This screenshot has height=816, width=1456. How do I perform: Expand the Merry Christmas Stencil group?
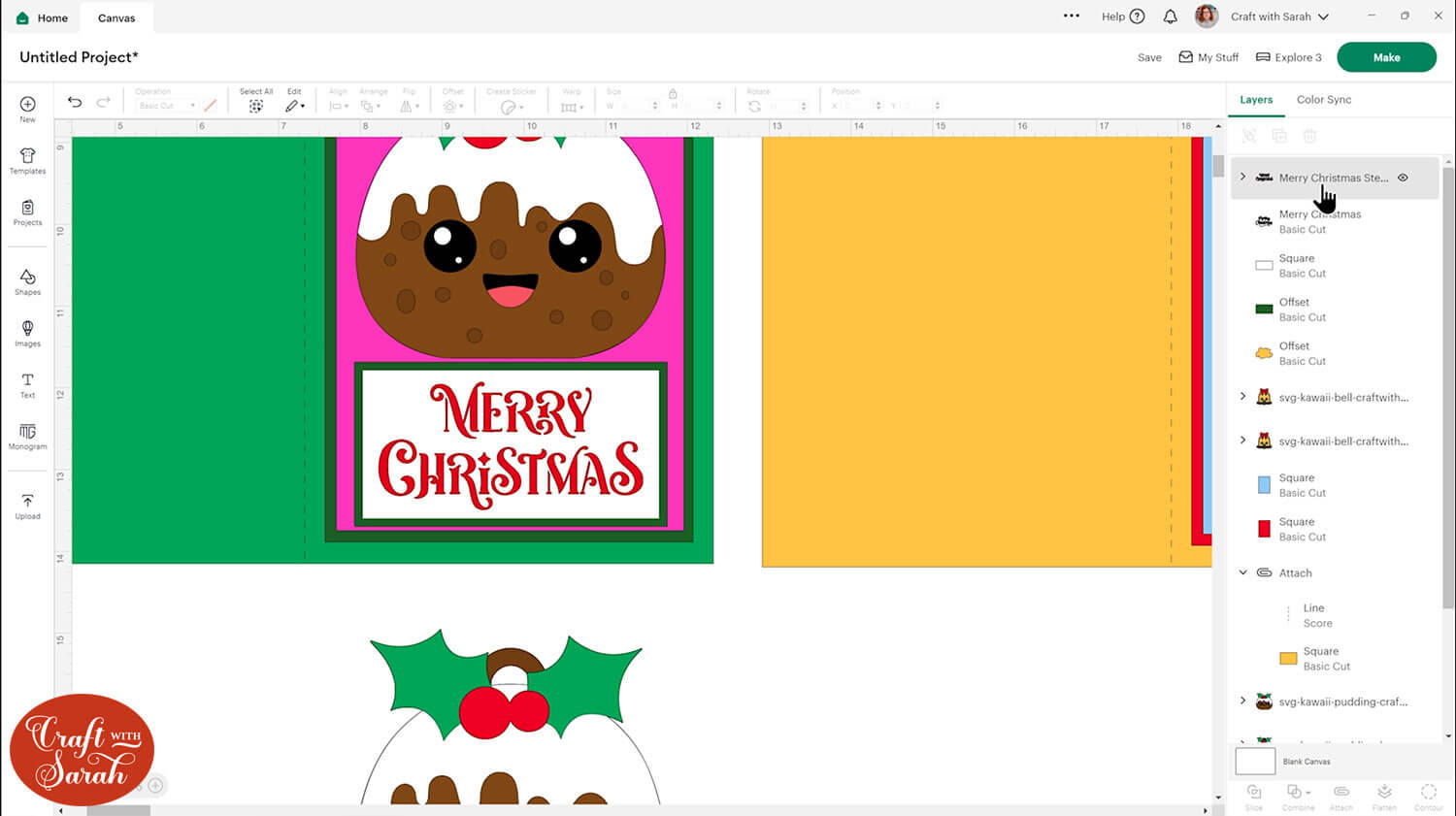coord(1242,177)
